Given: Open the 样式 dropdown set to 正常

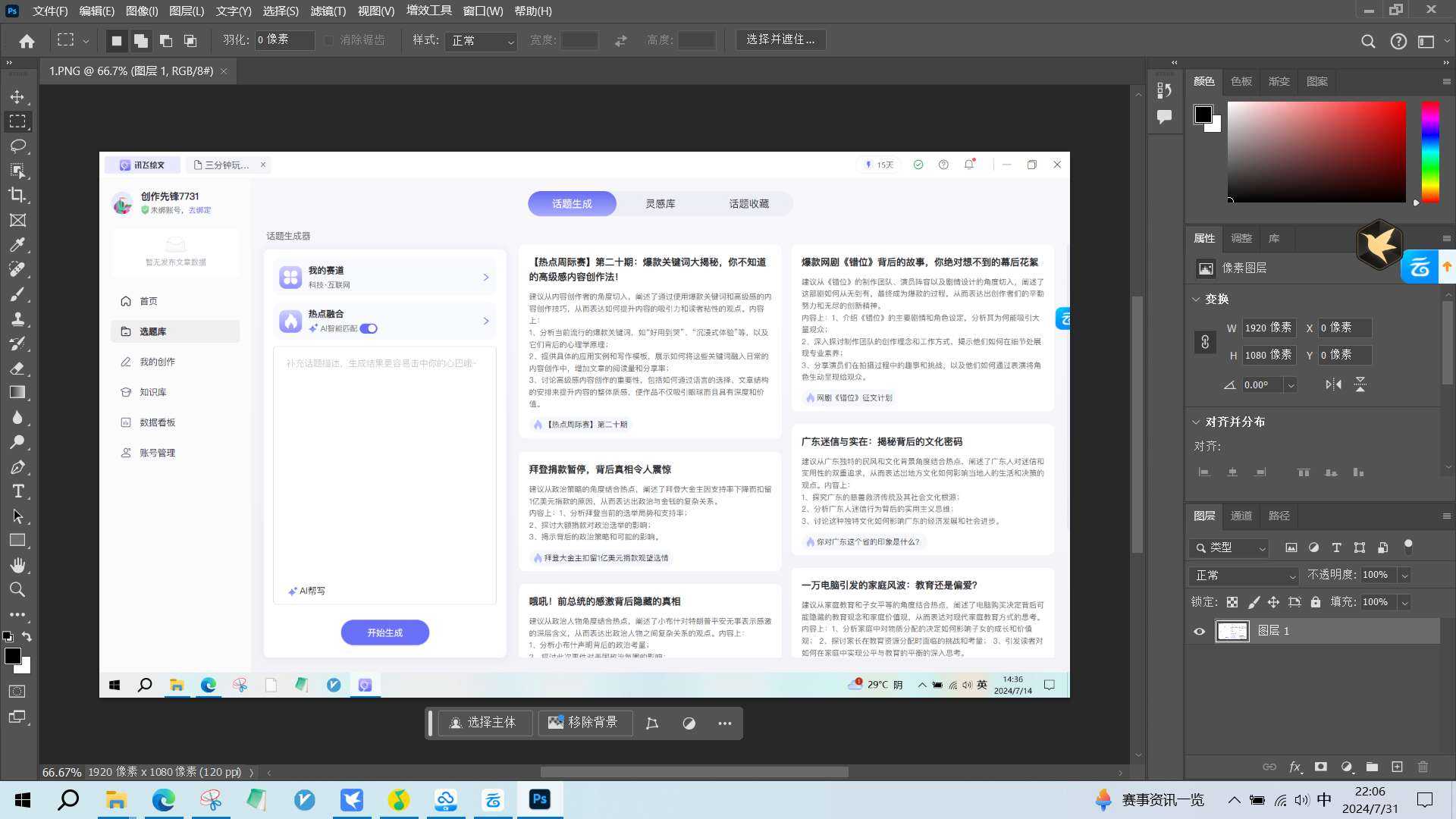Looking at the screenshot, I should (x=482, y=40).
